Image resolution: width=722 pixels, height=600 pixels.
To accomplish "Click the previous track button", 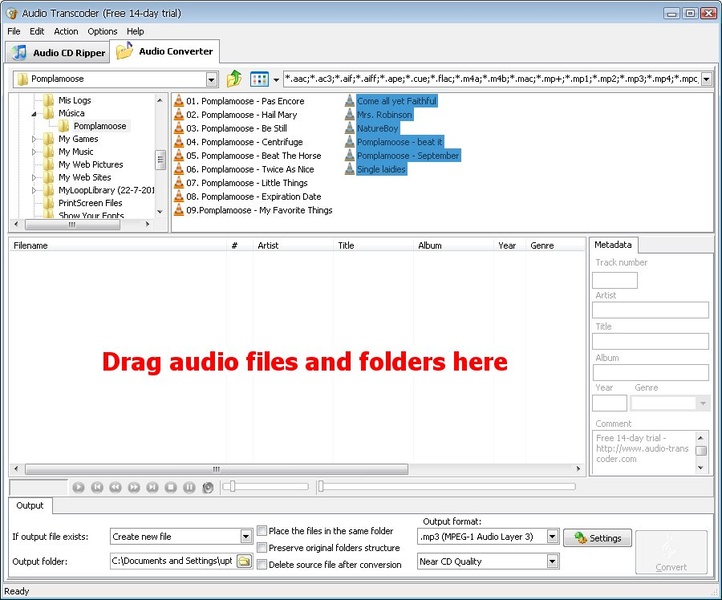I will point(97,487).
